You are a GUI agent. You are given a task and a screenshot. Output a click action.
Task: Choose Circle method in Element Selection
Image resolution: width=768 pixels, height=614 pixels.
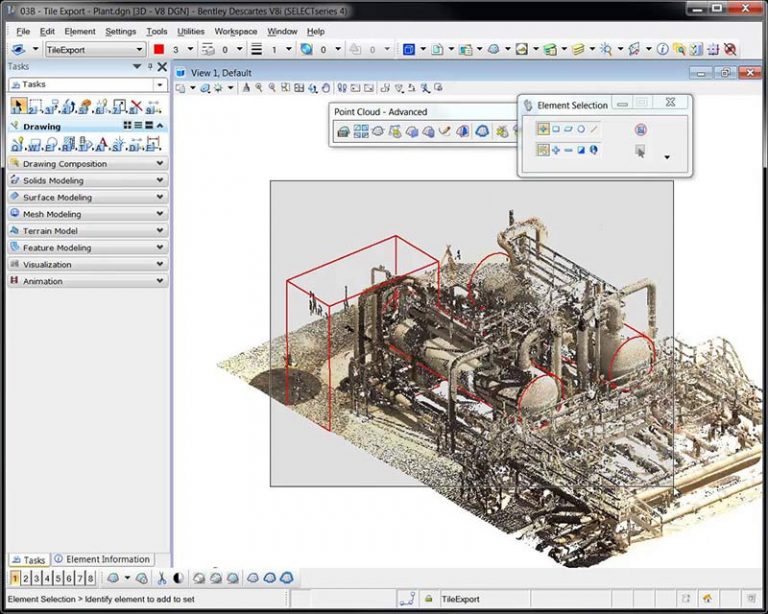581,129
